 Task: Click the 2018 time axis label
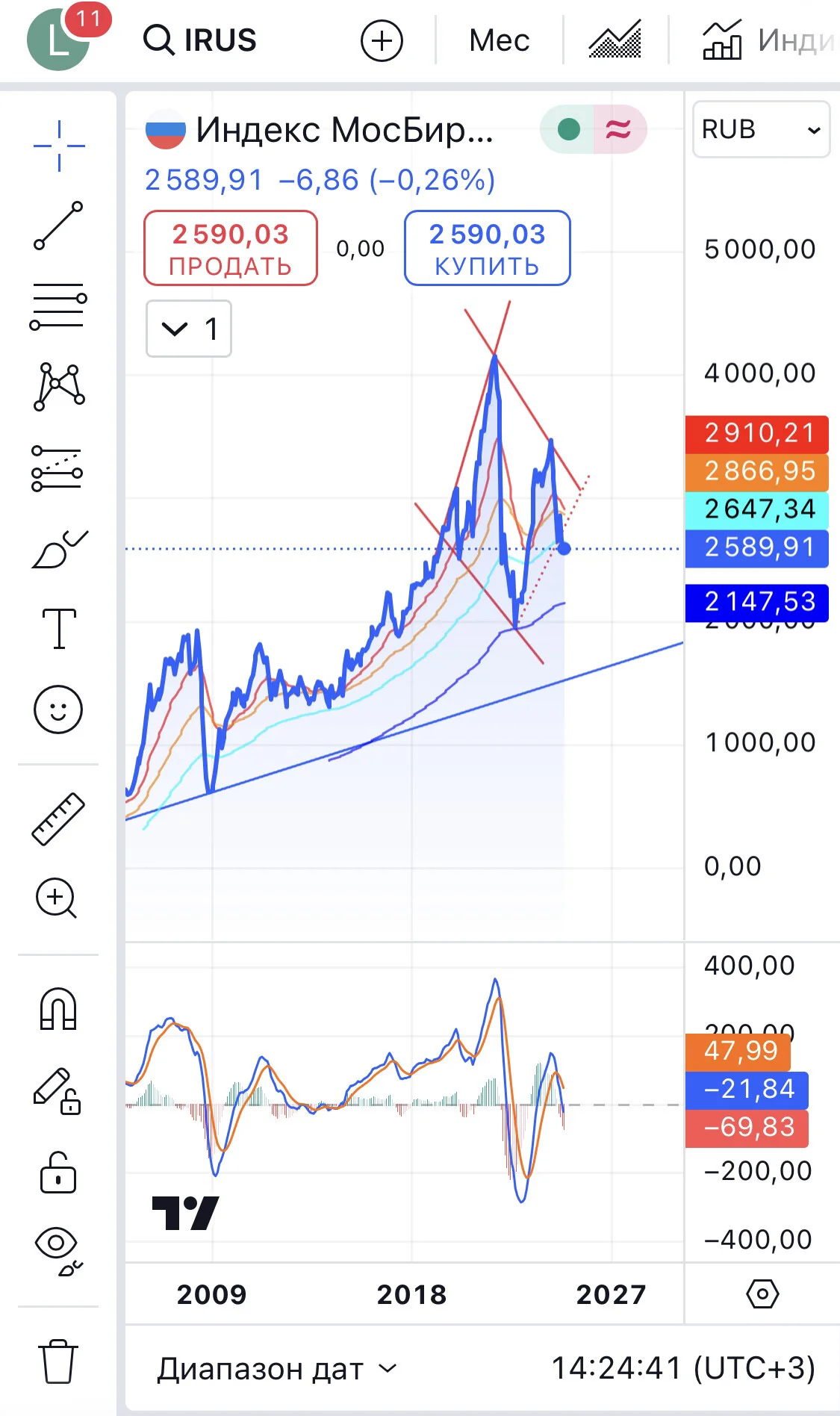point(411,1294)
